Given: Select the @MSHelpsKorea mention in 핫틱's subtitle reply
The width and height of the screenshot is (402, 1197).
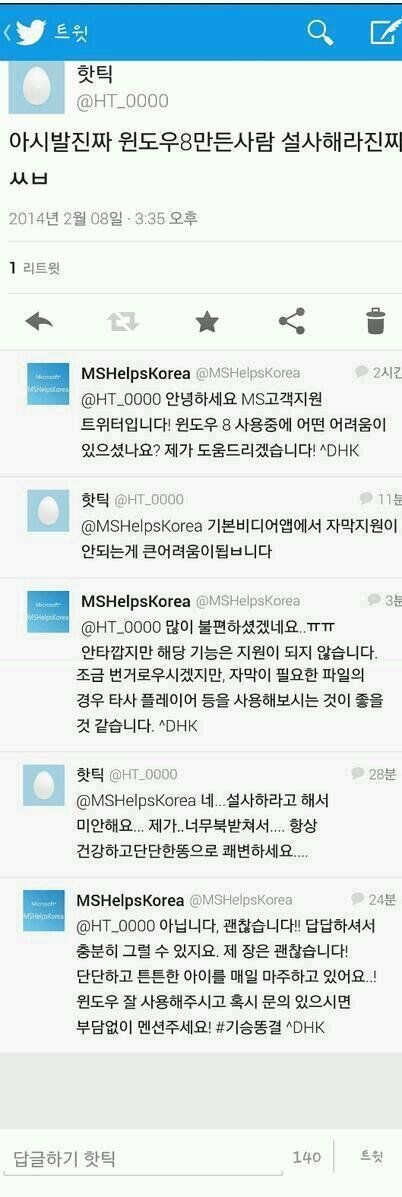Looking at the screenshot, I should point(144,526).
